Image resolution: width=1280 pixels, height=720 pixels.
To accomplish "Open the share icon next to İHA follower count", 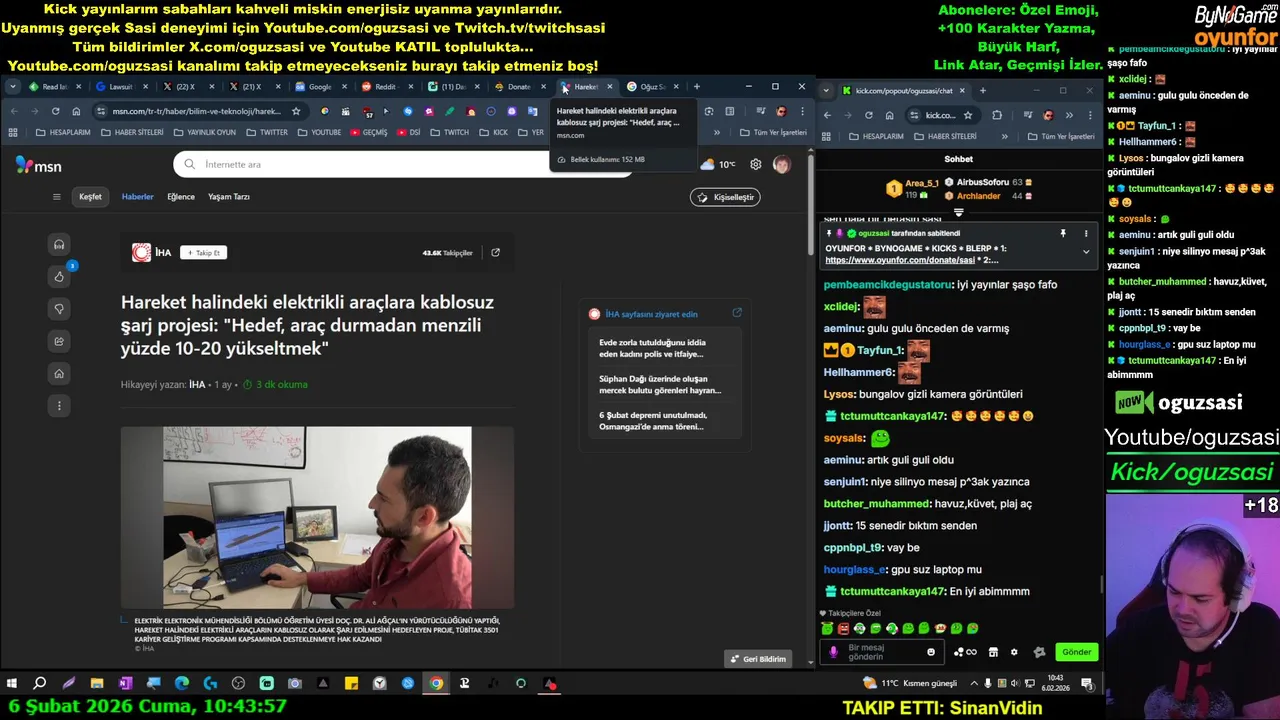I will click(x=495, y=253).
